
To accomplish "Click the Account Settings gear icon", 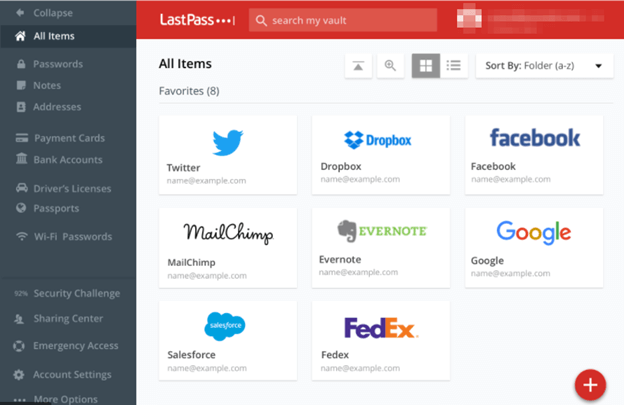I will (19, 374).
